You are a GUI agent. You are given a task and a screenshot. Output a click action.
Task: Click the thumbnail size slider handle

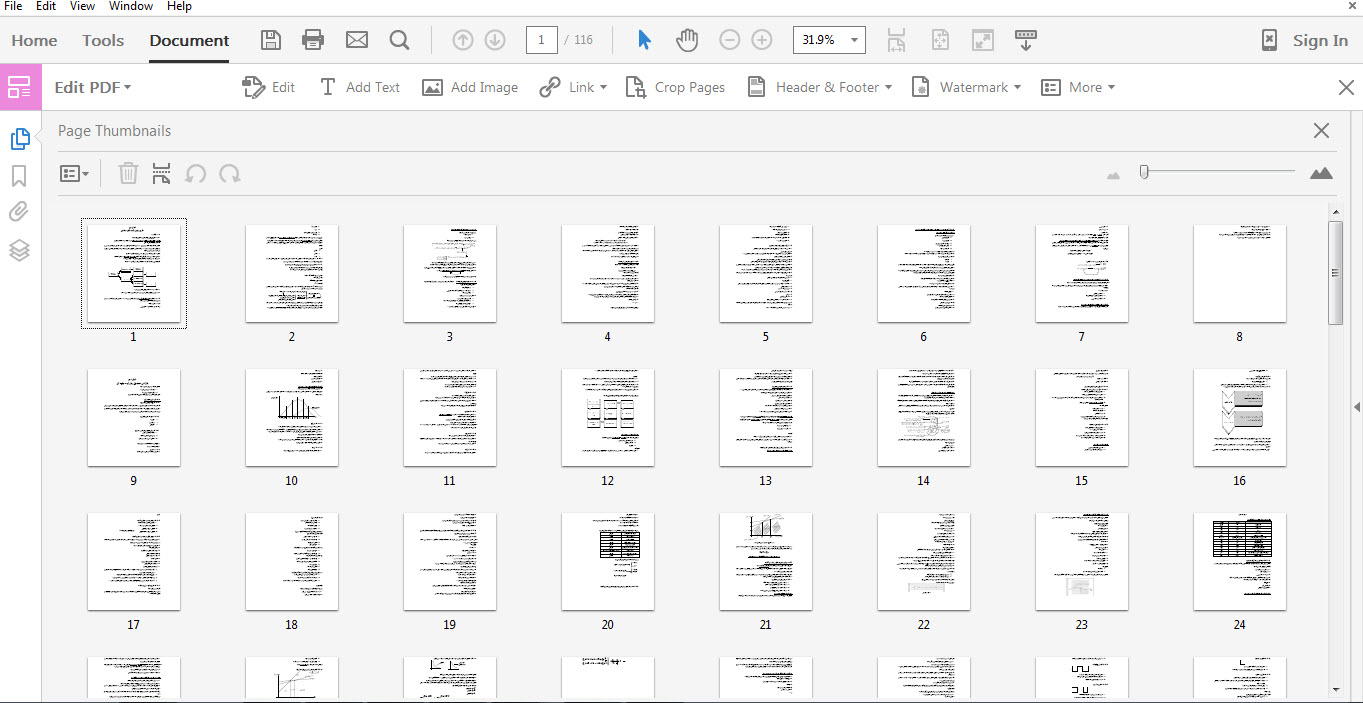(x=1144, y=172)
